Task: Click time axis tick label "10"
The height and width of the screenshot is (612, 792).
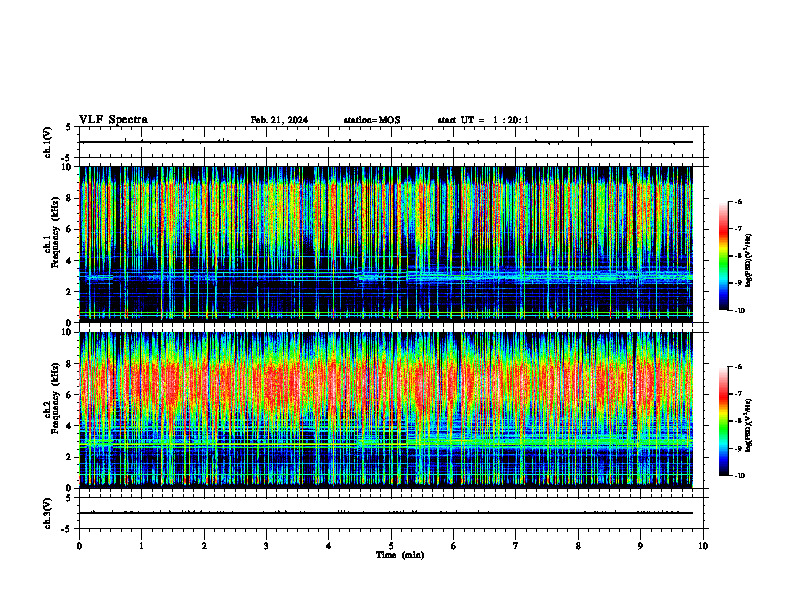Action: tap(703, 546)
